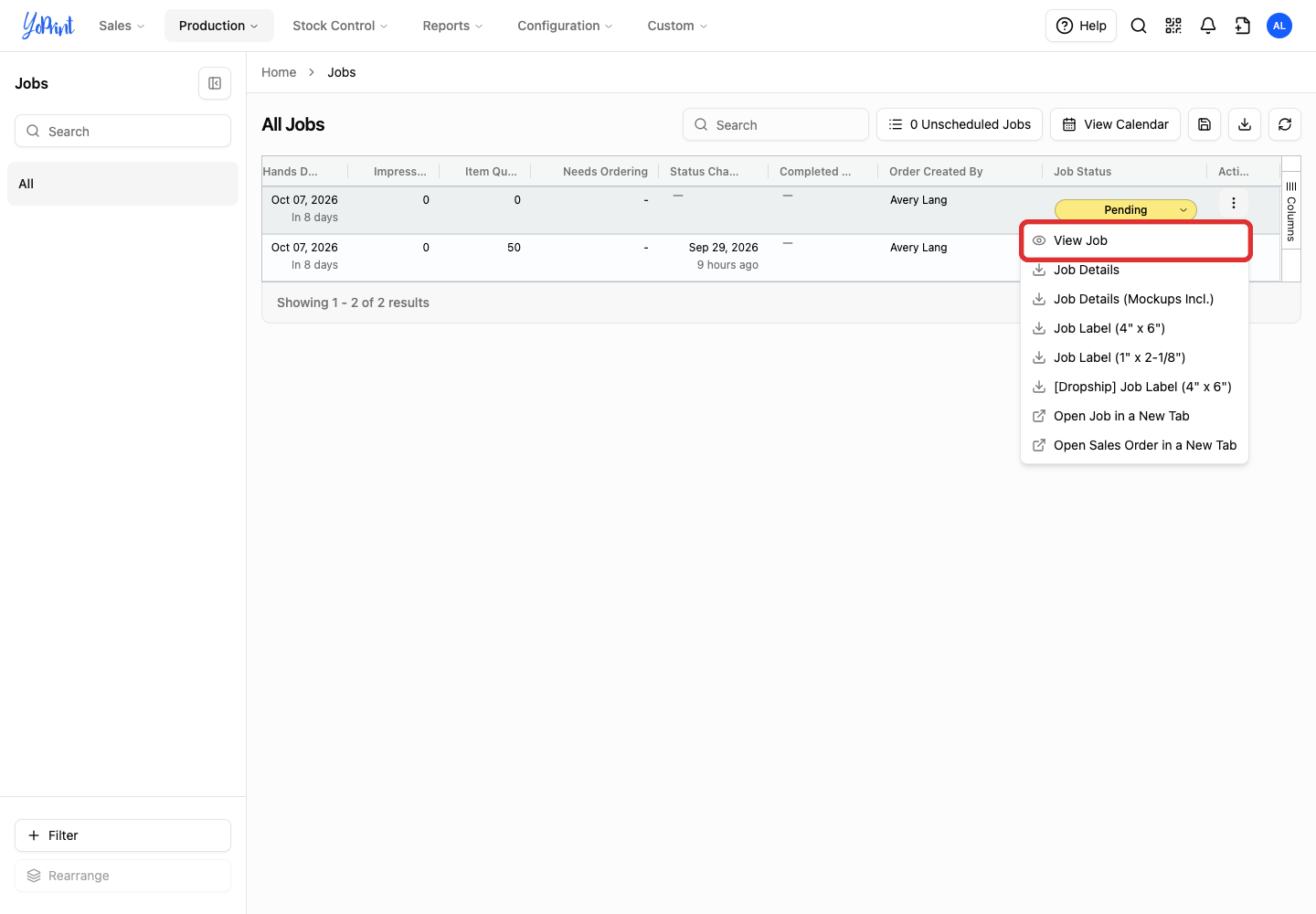Select the All jobs view in the sidebar

(x=122, y=184)
